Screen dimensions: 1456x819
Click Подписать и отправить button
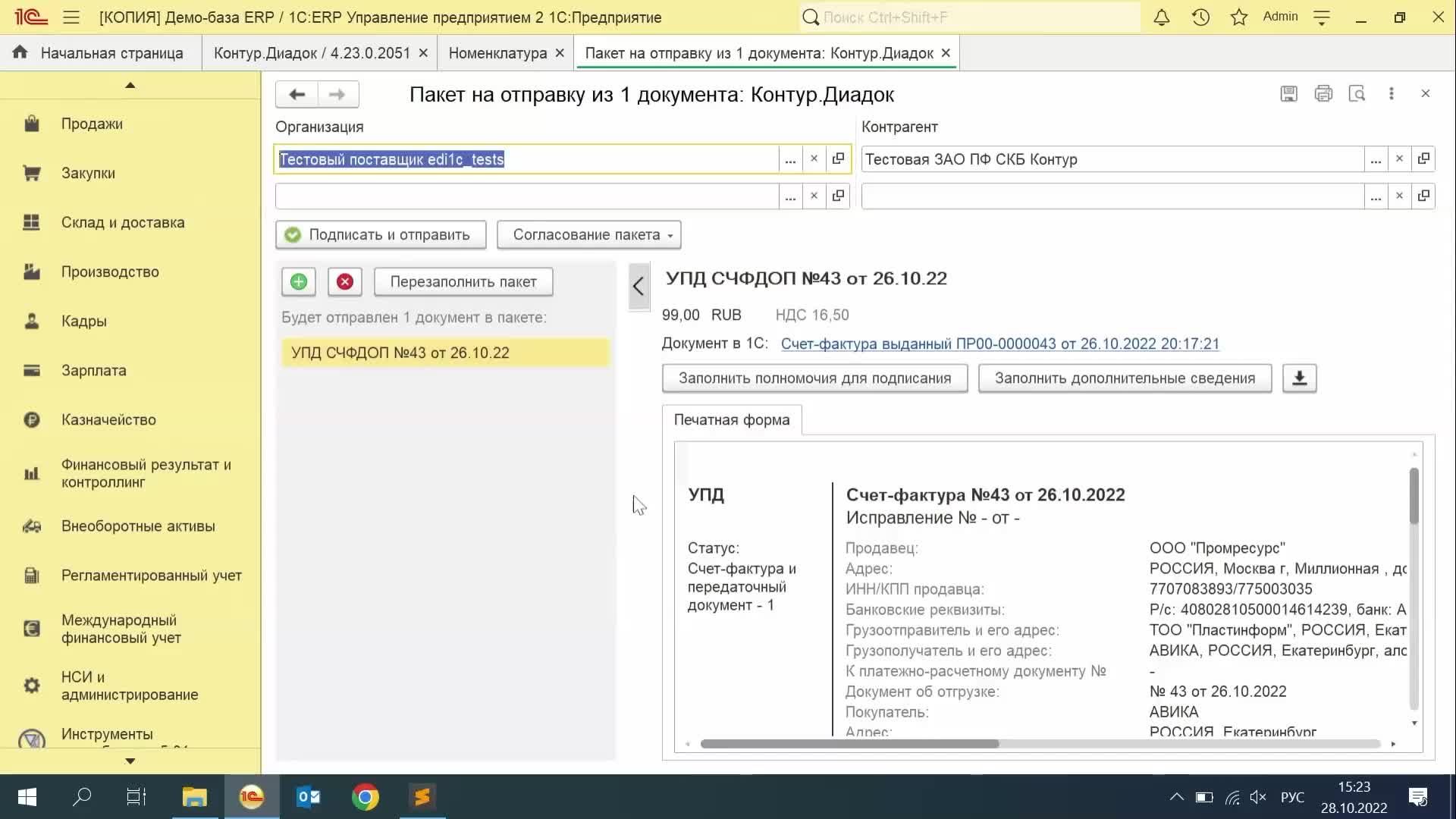(381, 235)
